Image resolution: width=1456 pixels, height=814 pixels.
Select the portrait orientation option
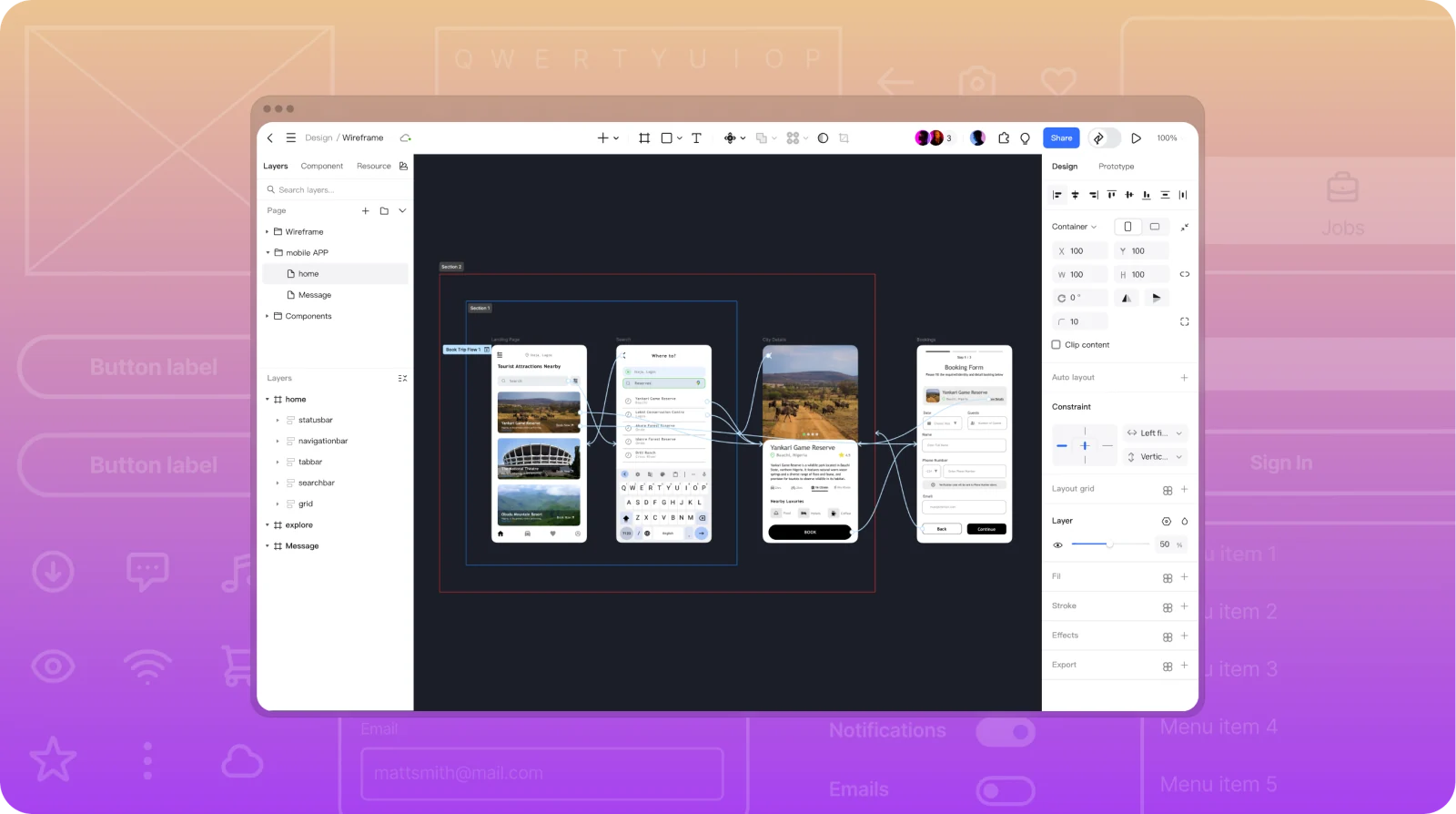click(x=1128, y=227)
